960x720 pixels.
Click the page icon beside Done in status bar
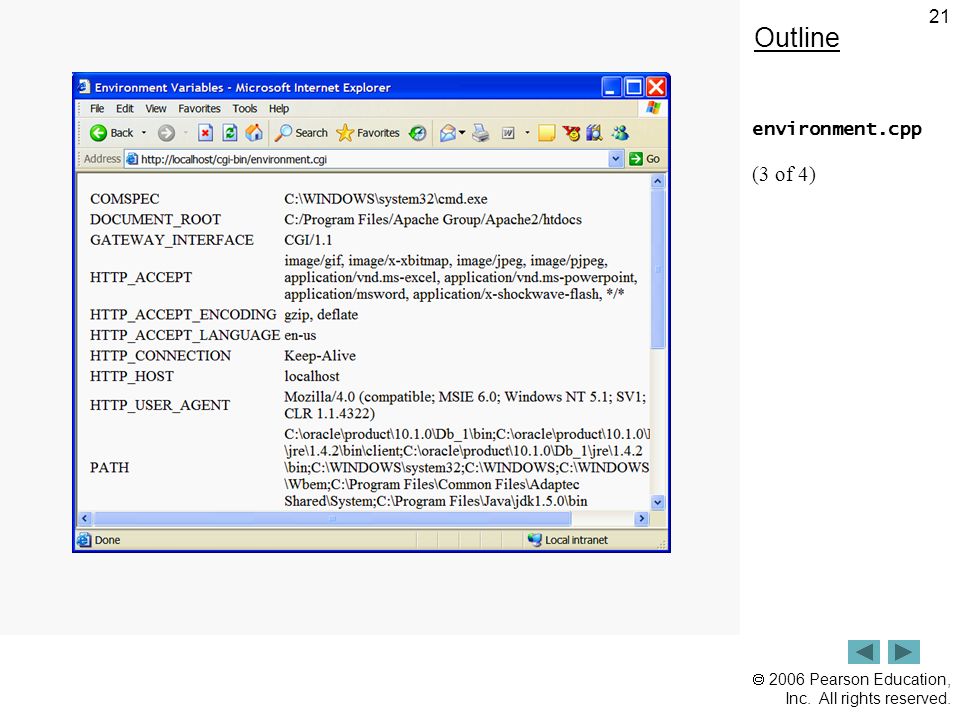(84, 540)
